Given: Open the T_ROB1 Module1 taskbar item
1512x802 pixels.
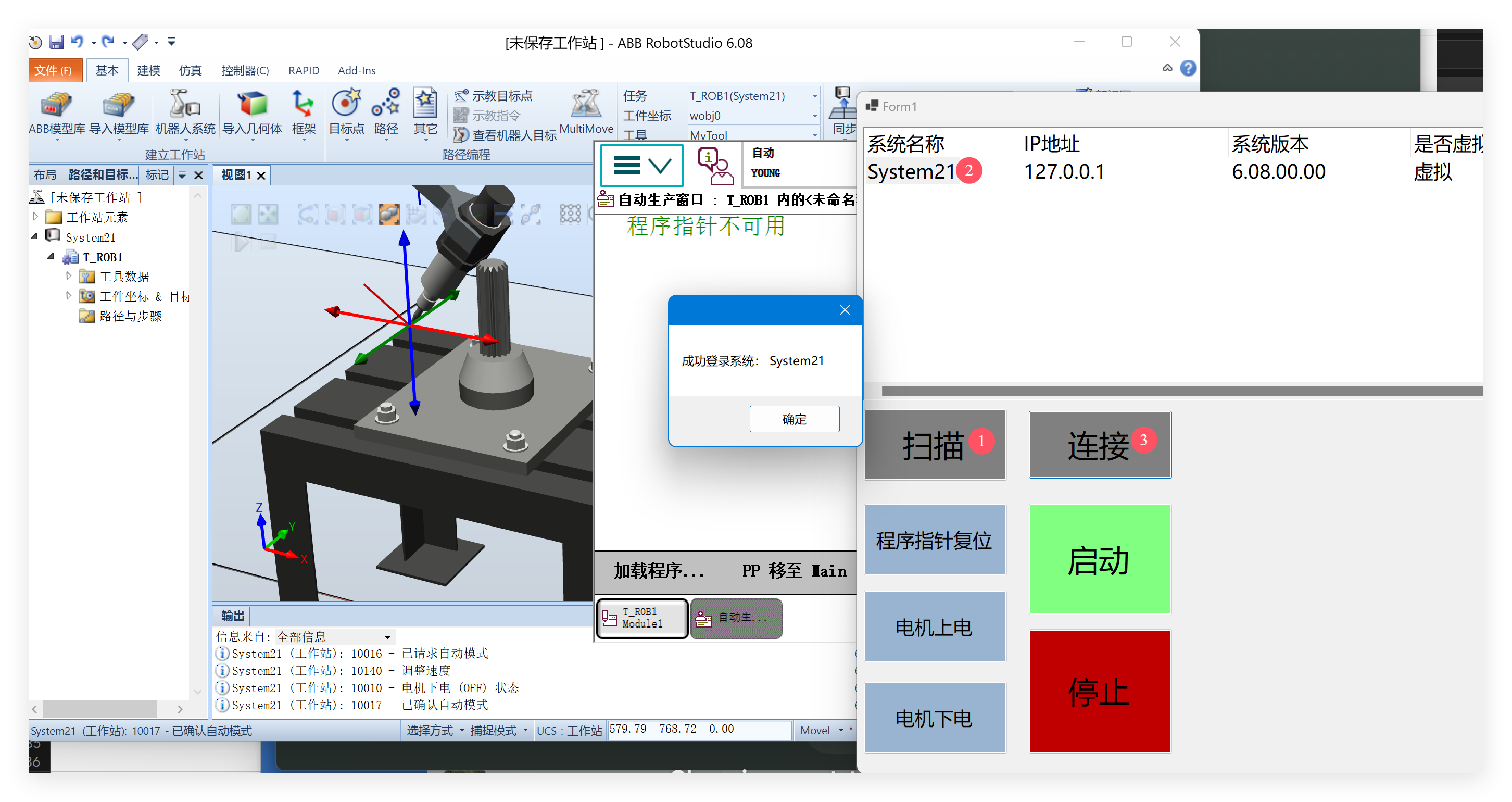Looking at the screenshot, I should (641, 618).
